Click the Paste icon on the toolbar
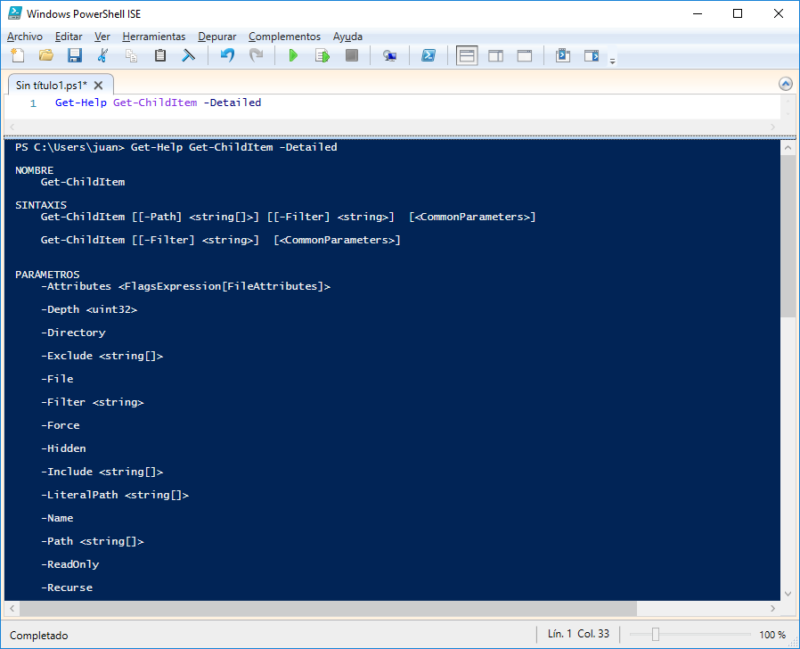800x649 pixels. [x=158, y=55]
